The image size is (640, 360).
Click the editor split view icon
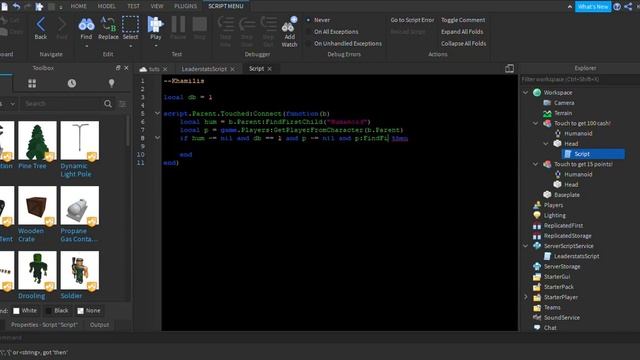tap(509, 69)
